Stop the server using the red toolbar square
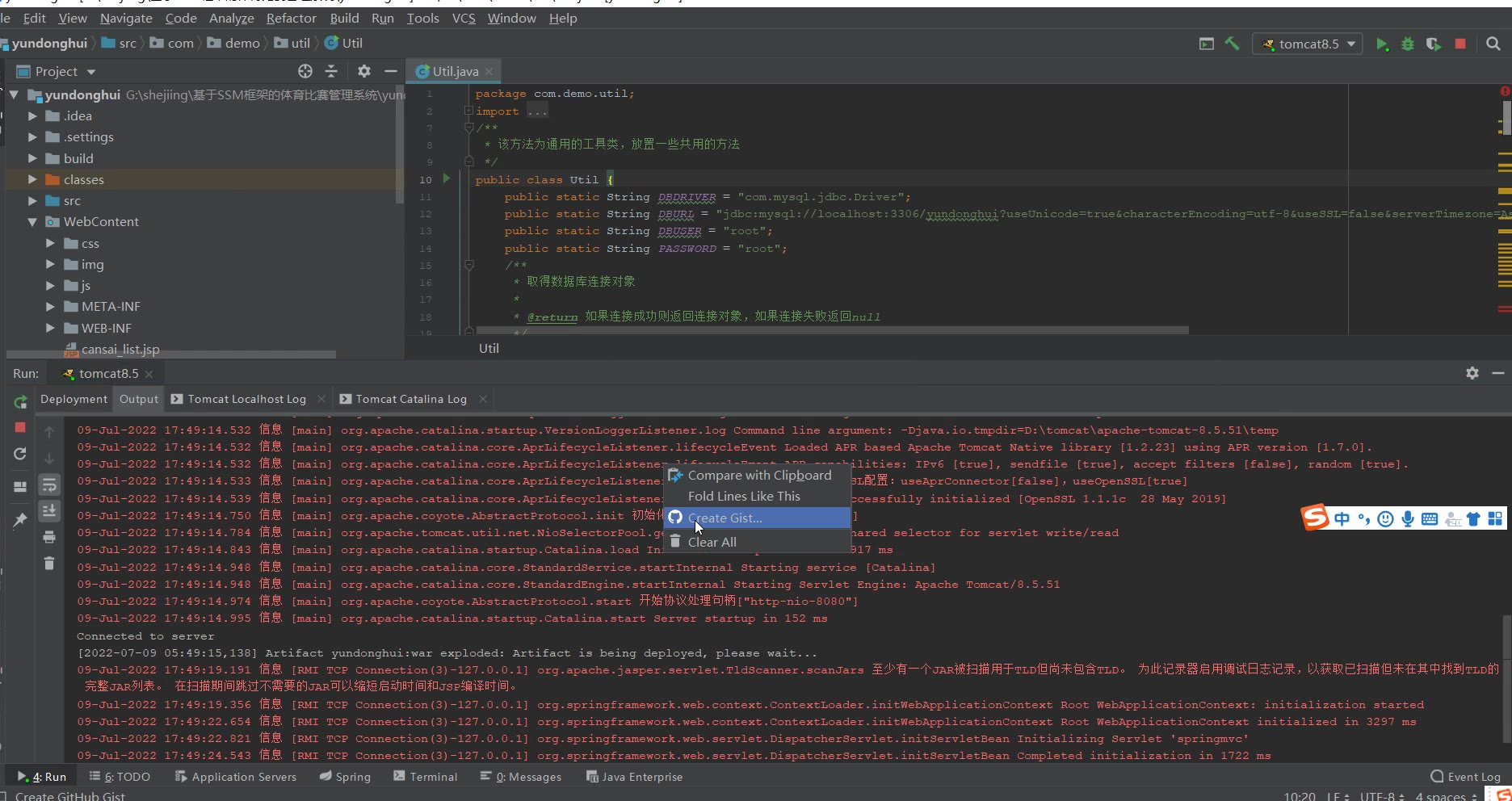The height and width of the screenshot is (801, 1512). pos(1460,44)
